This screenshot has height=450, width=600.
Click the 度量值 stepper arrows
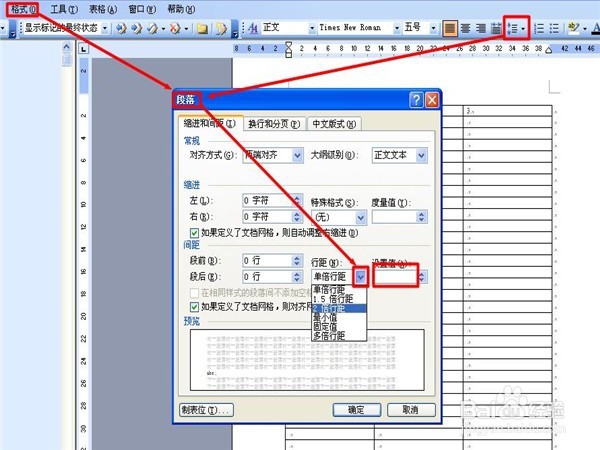tap(422, 217)
